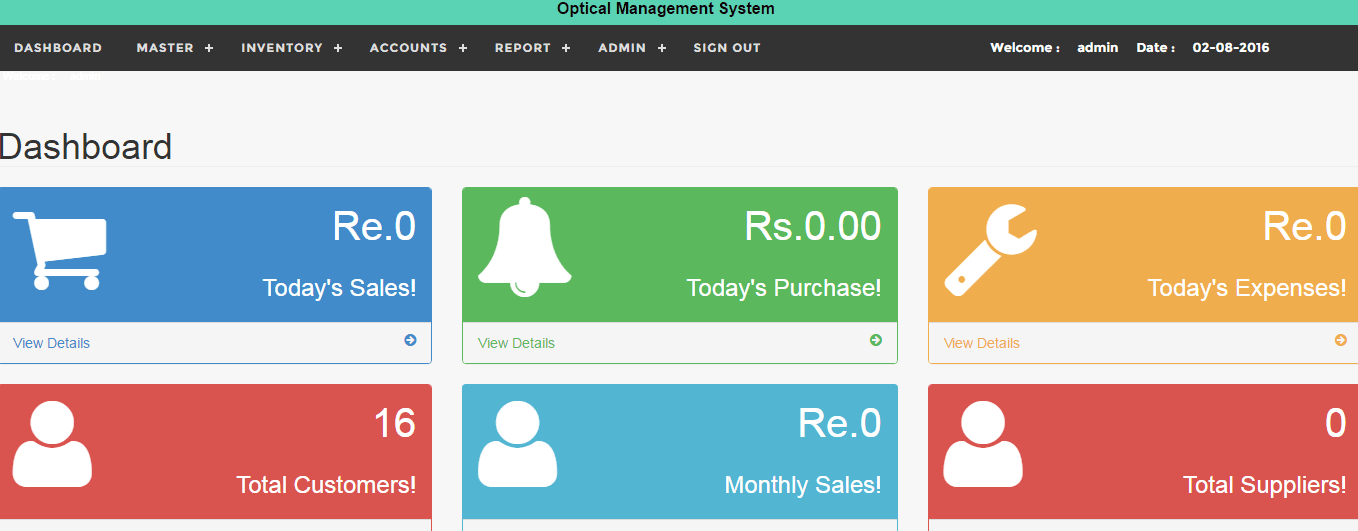Click the user icon on Total Customers card
The image size is (1358, 531).
(52, 444)
